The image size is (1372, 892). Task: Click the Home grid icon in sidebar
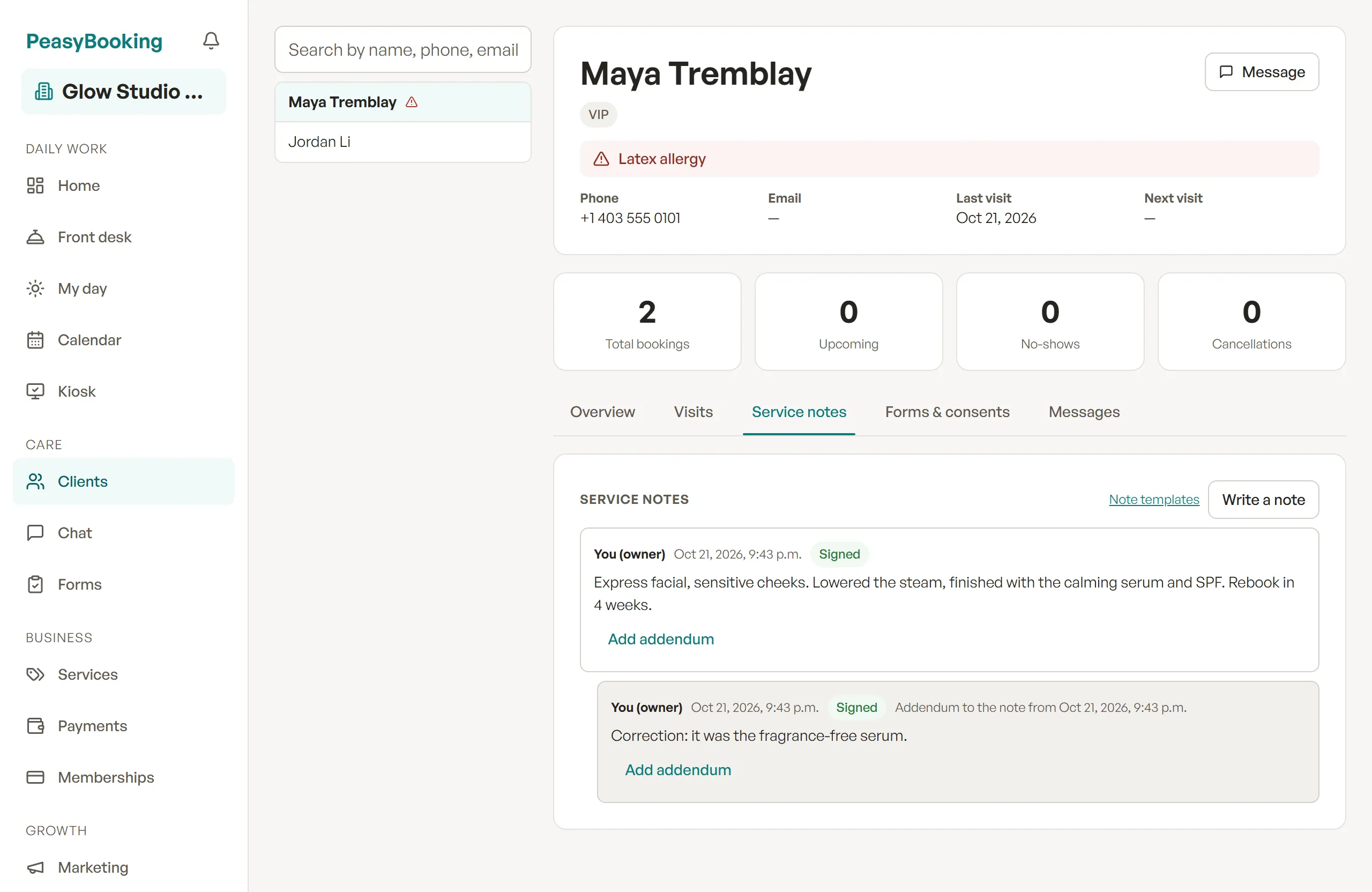35,185
